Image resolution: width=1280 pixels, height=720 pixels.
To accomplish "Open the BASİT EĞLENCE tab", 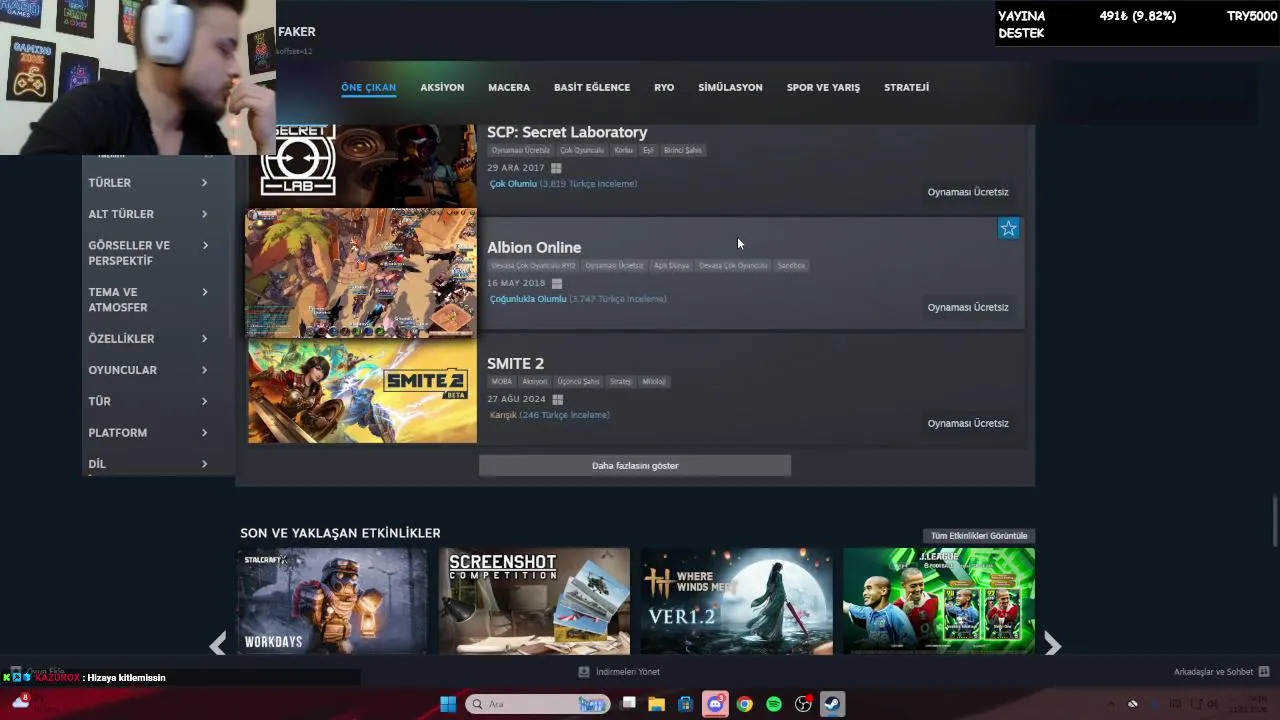I will click(x=592, y=87).
